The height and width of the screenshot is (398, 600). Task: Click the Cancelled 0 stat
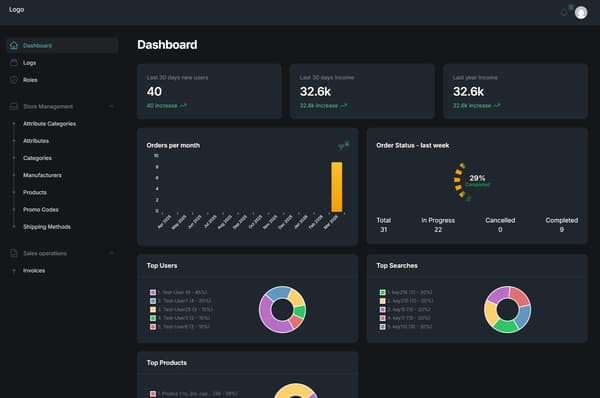(500, 225)
